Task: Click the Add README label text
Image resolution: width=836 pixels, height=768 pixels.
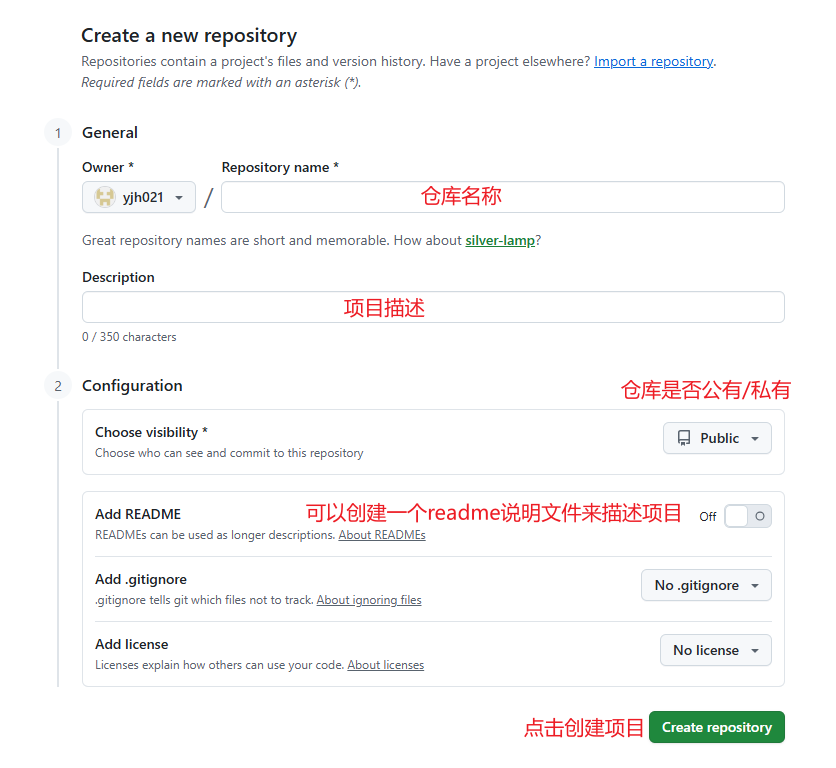Action: coord(138,514)
